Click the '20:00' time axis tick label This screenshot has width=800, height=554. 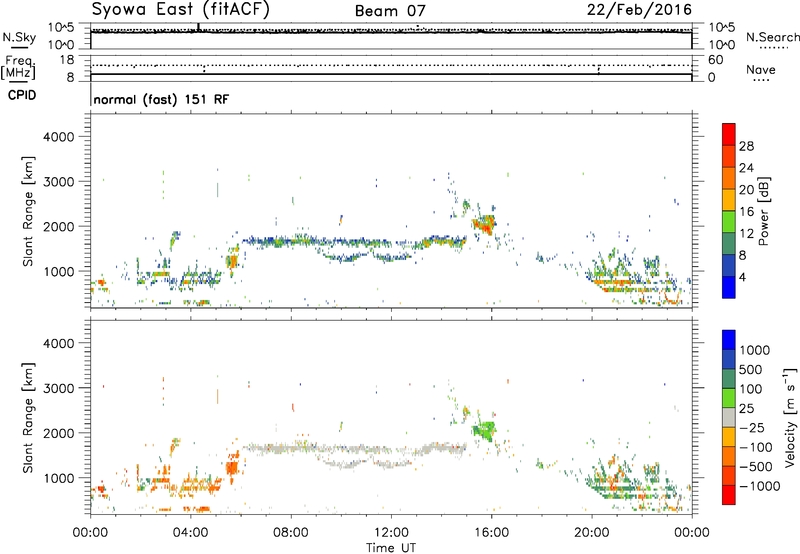point(591,533)
